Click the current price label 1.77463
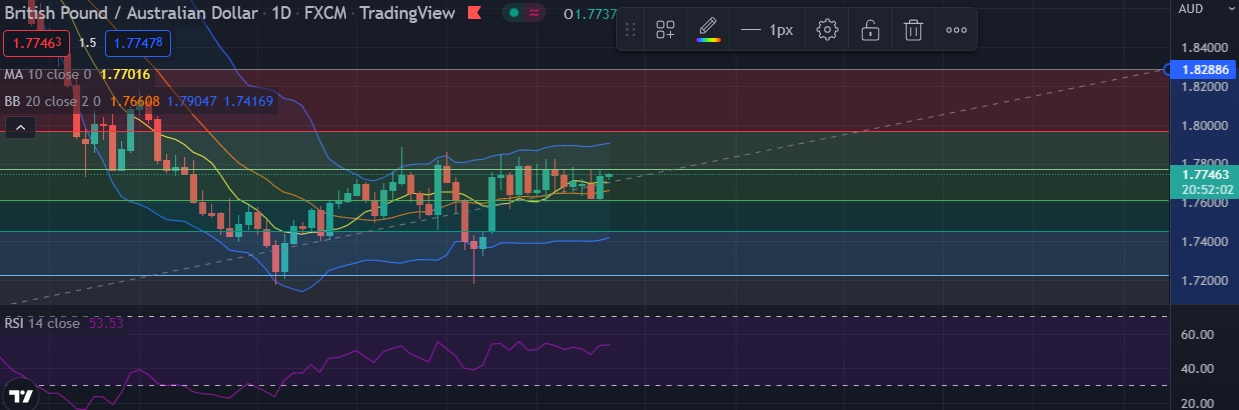Image resolution: width=1239 pixels, height=410 pixels. pos(1205,174)
